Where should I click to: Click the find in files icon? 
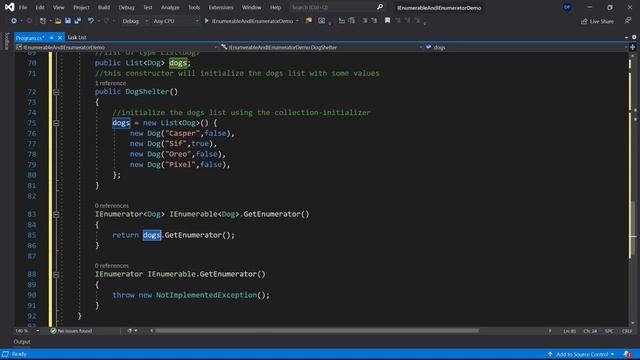tap(309, 20)
